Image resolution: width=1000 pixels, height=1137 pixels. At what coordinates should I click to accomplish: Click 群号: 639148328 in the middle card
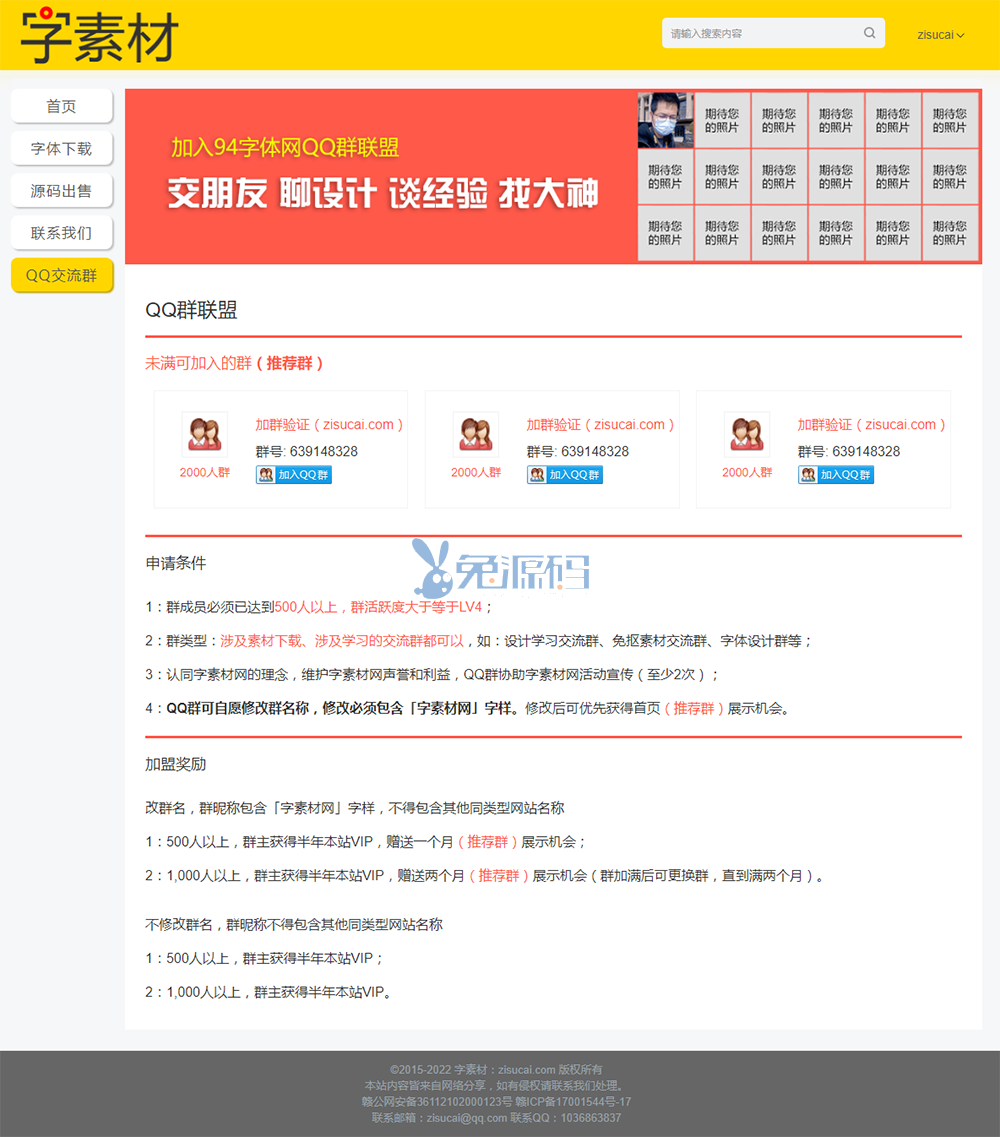tap(578, 451)
